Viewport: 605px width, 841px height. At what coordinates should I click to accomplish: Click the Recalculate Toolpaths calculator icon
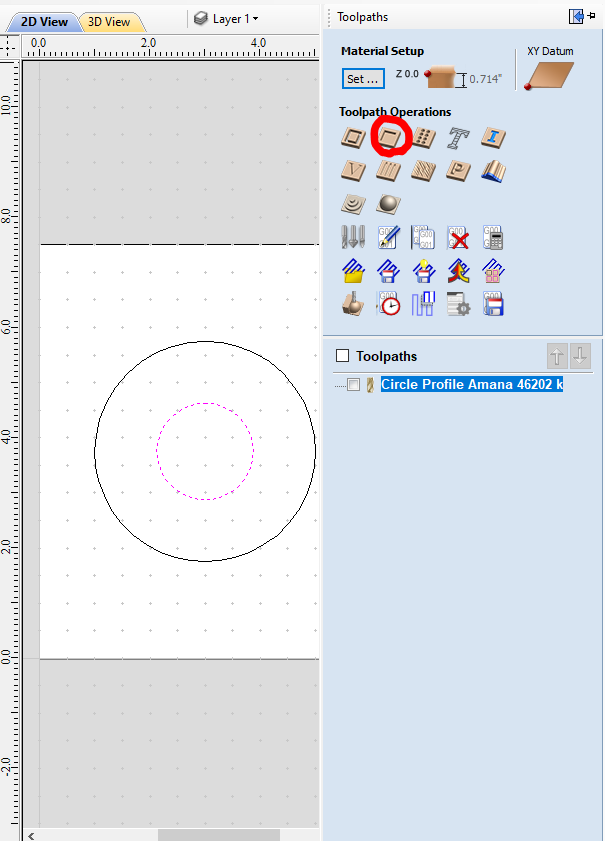coord(493,237)
